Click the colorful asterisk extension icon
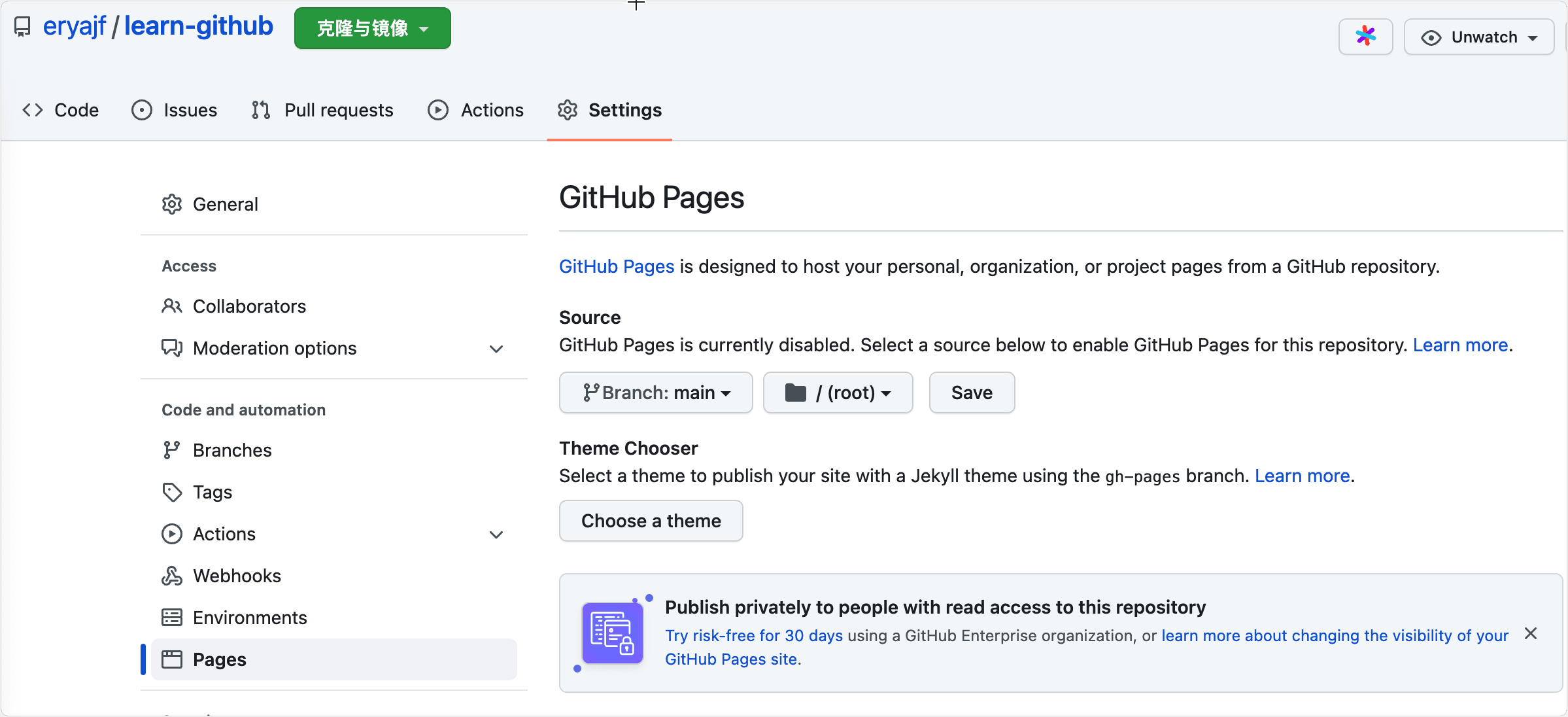Screen dimensions: 1568x717 (1365, 36)
